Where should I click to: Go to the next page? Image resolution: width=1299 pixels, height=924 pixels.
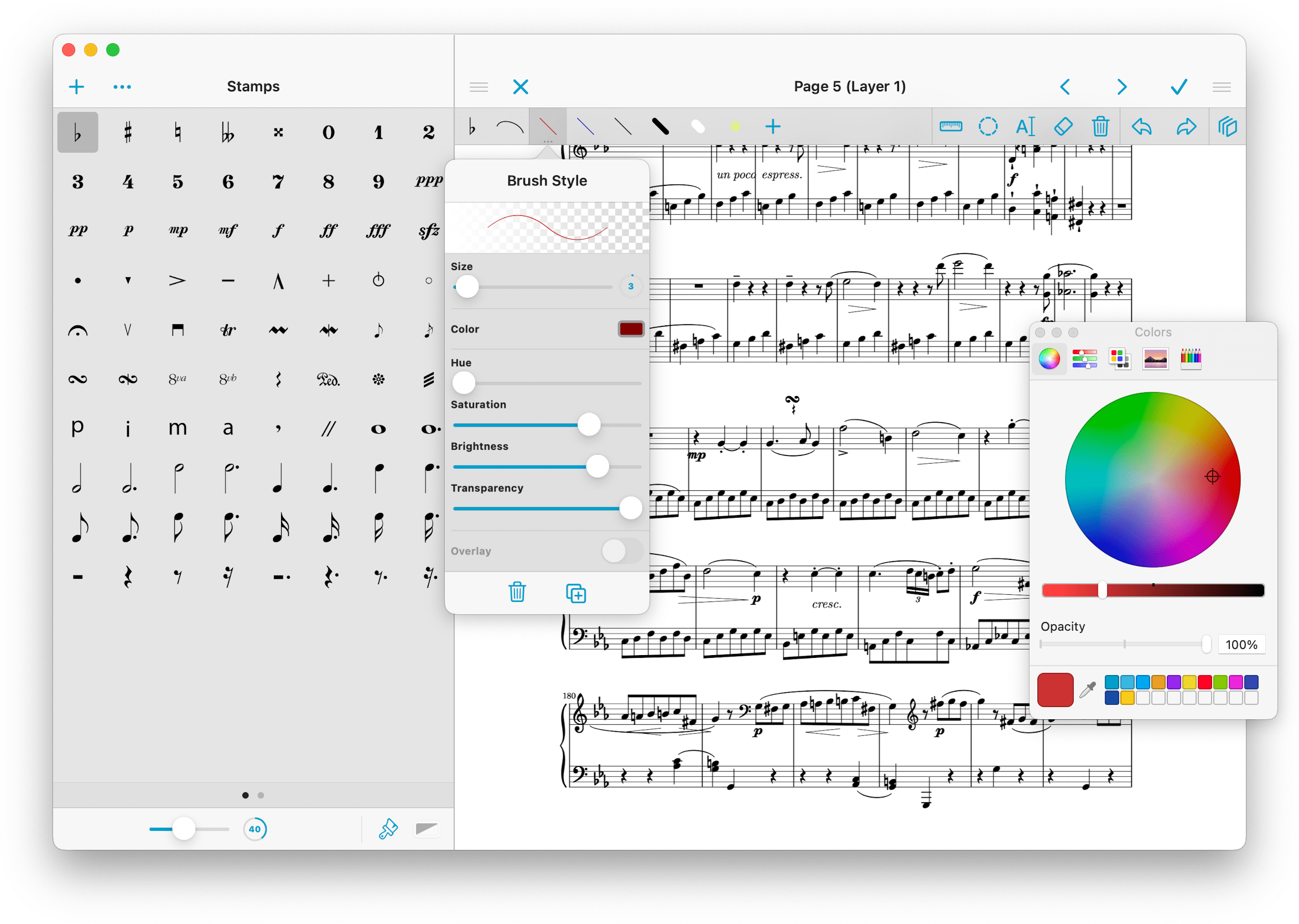click(1121, 86)
